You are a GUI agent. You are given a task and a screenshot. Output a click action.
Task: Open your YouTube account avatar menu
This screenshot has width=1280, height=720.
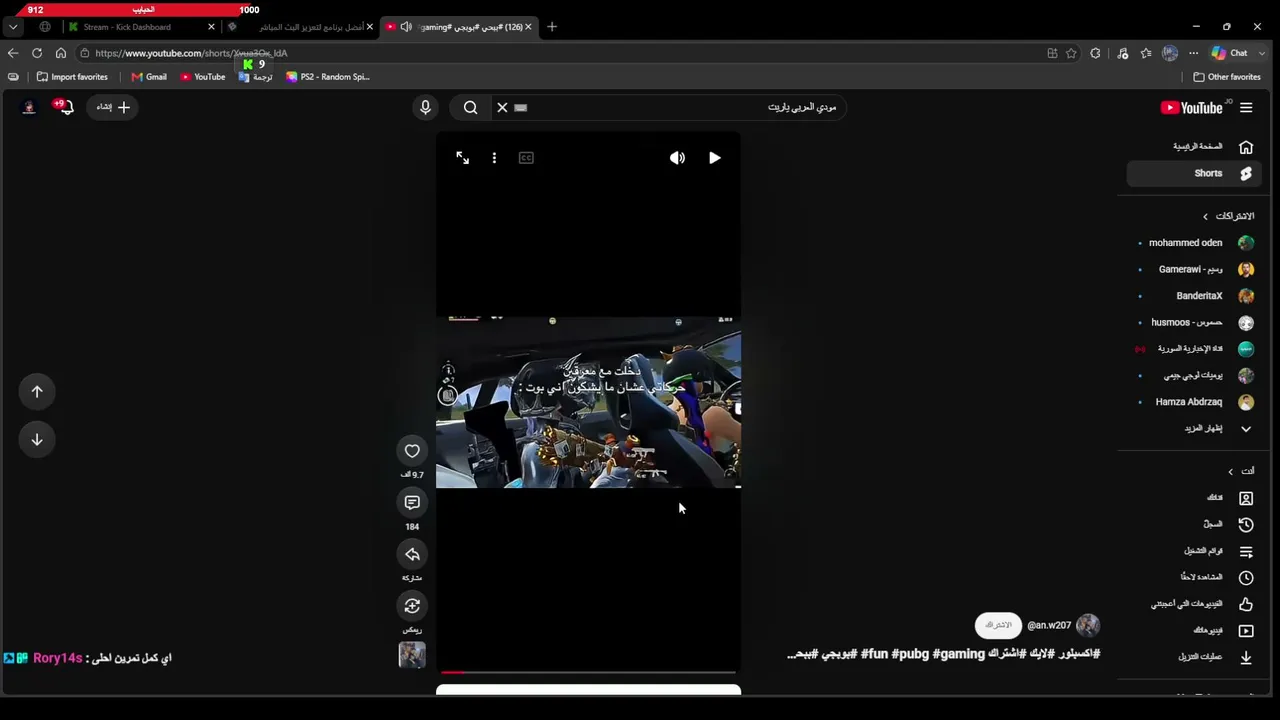tap(29, 107)
